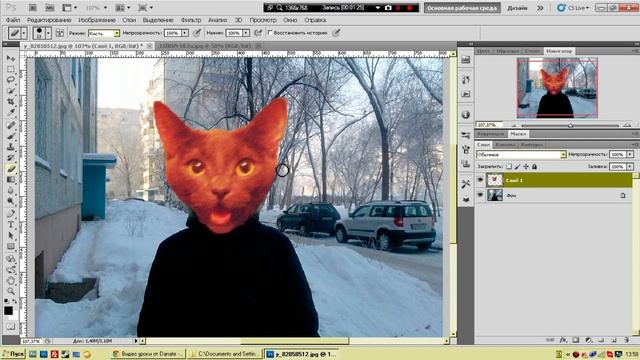Enable airbrush mode next to flow field

point(258,33)
